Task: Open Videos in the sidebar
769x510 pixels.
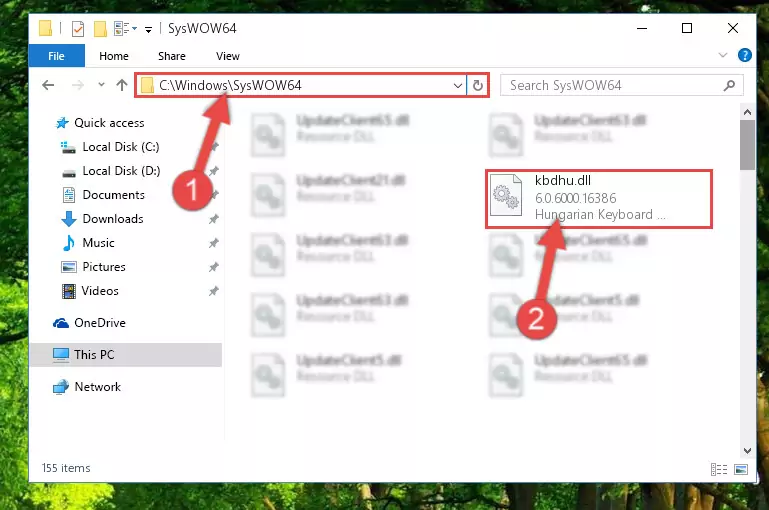Action: tap(100, 291)
